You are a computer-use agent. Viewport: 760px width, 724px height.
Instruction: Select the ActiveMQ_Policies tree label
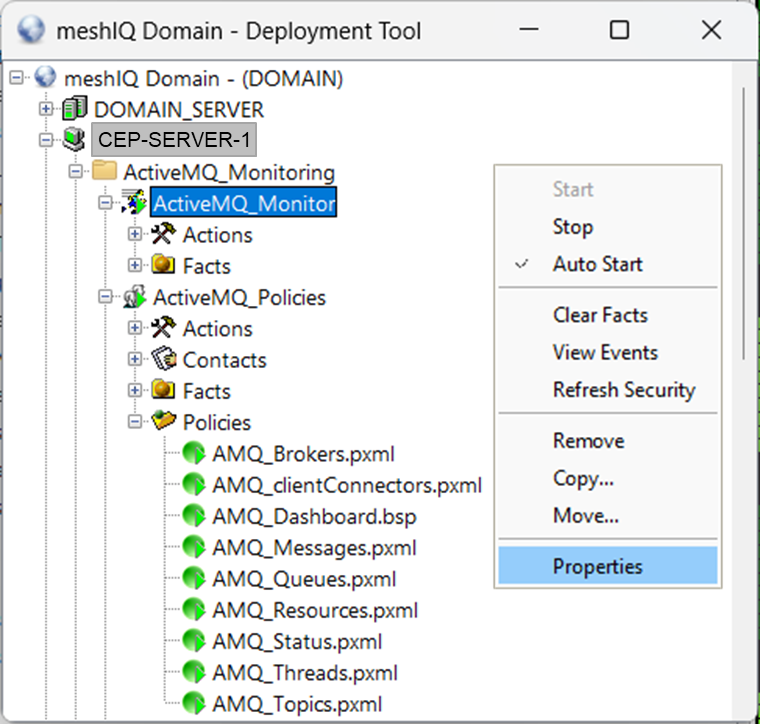tap(239, 297)
